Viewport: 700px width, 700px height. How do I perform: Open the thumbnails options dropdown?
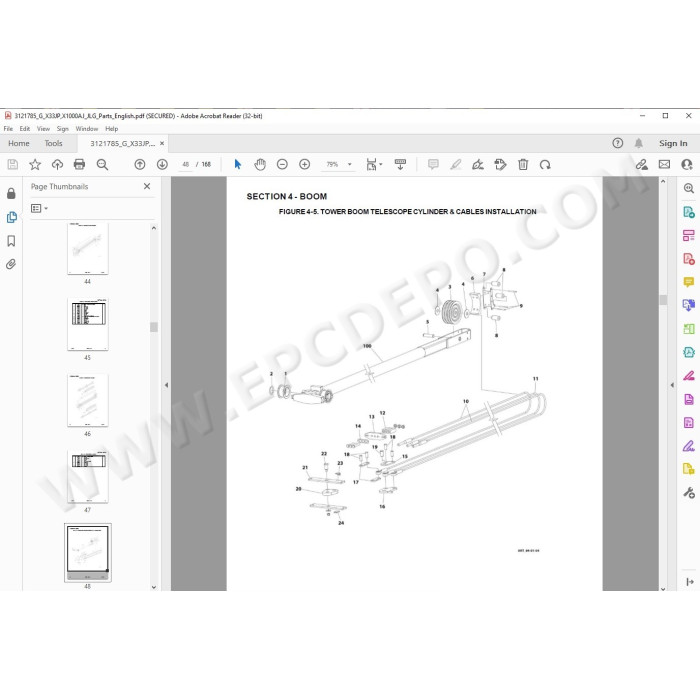coord(39,208)
